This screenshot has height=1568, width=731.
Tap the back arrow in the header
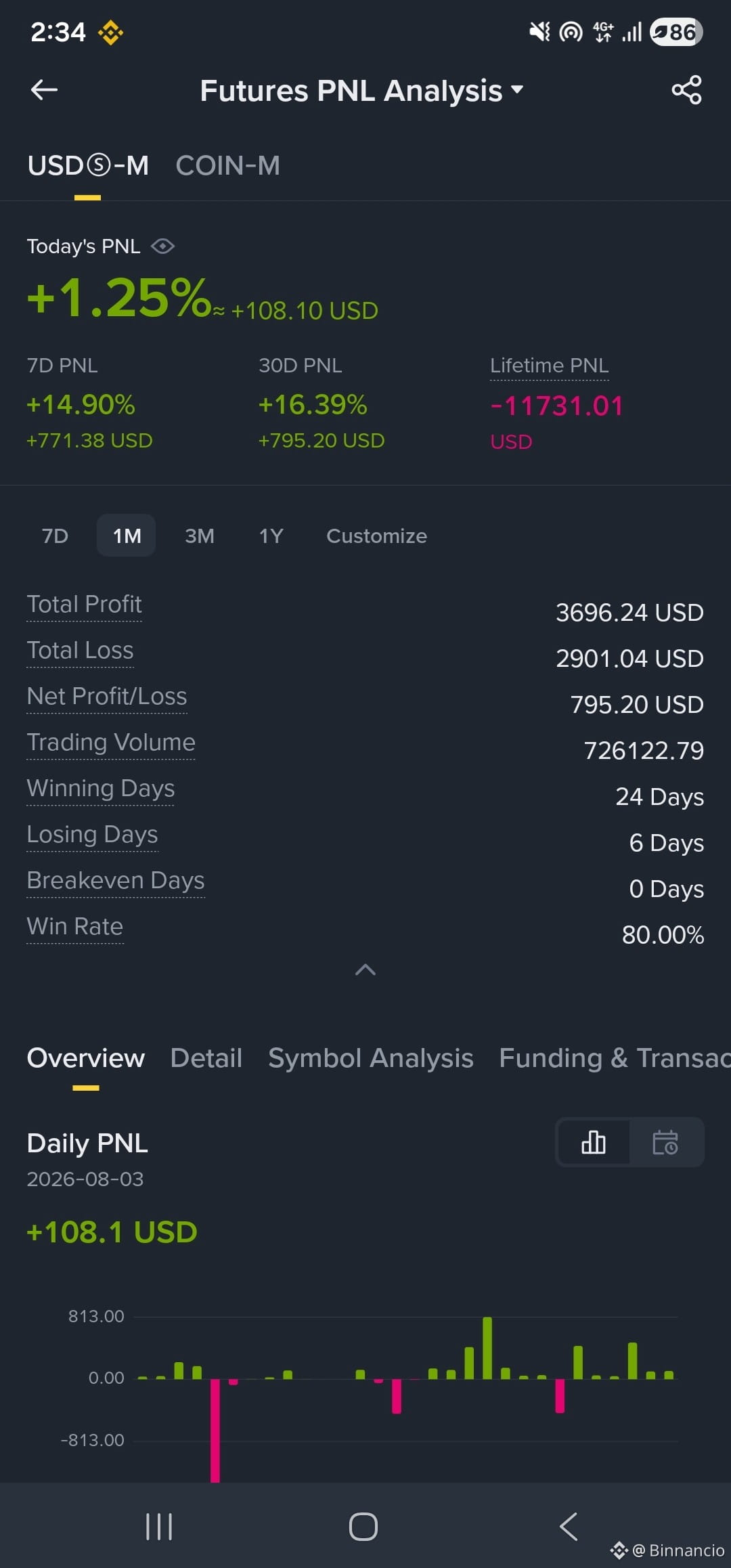click(x=44, y=89)
